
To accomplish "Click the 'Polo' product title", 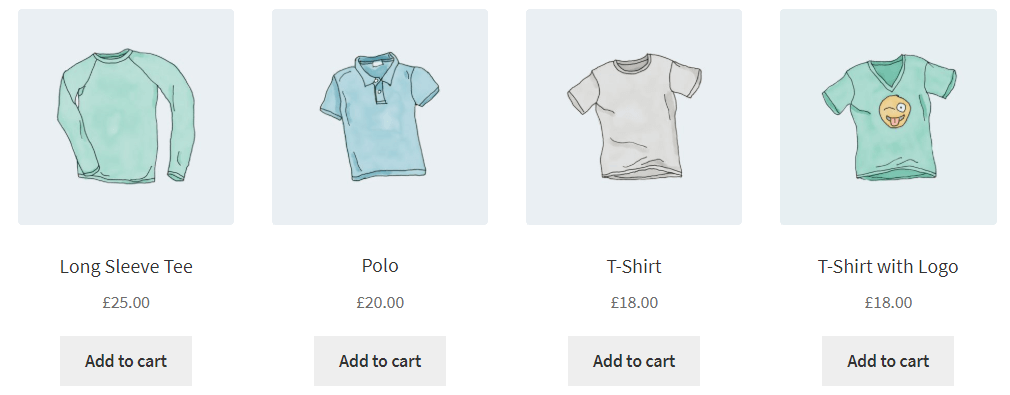I will (x=380, y=265).
